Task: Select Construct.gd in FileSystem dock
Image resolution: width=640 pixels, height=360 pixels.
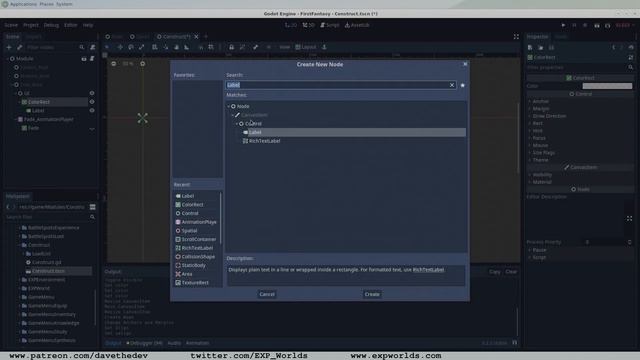Action: point(46,262)
